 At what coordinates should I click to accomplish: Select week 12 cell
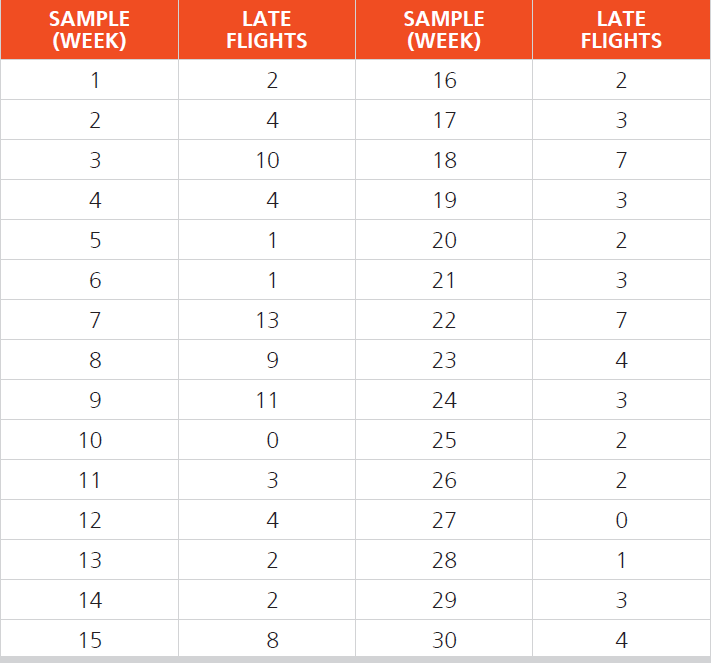tap(89, 520)
